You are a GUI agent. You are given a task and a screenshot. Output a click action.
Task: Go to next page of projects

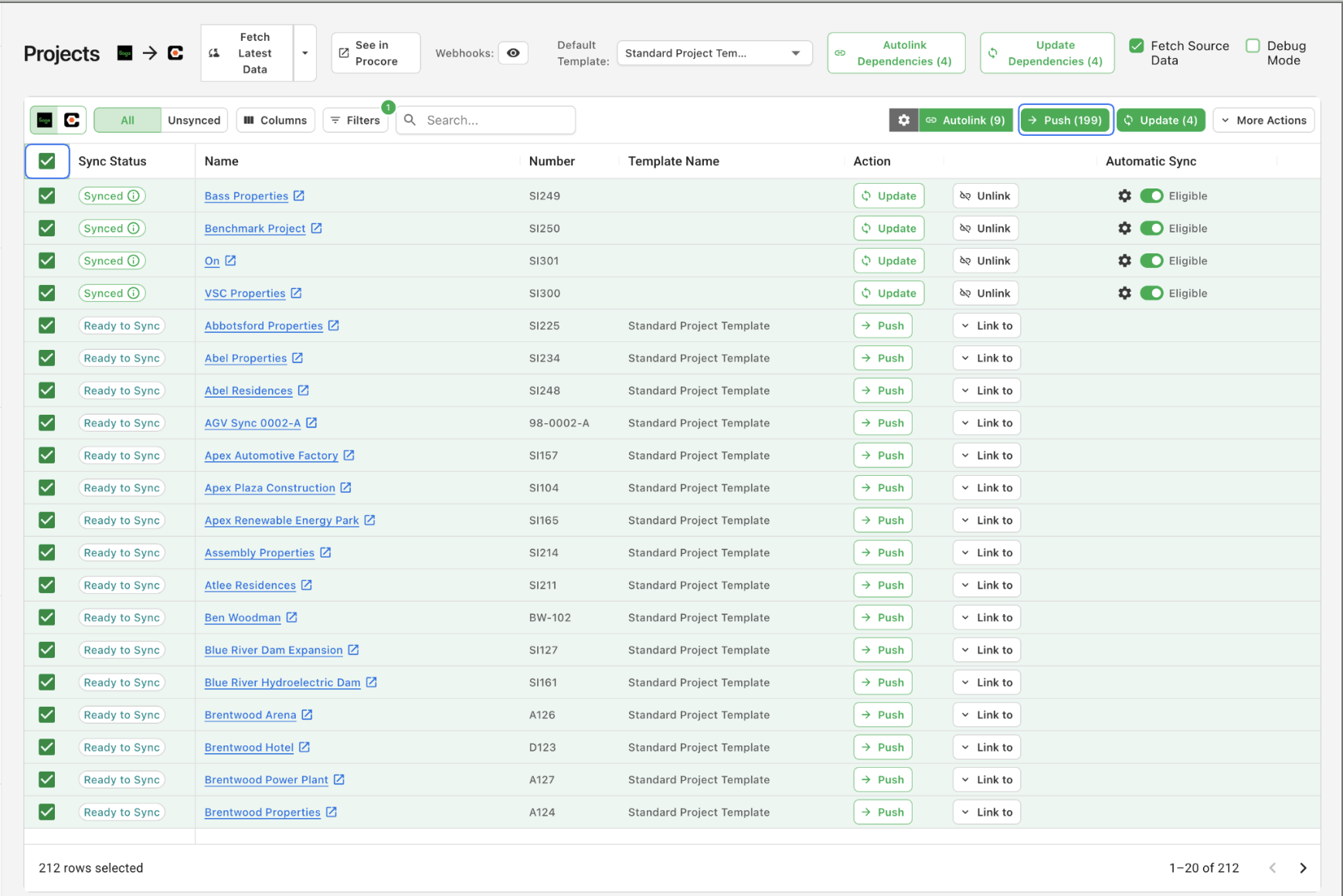(1303, 868)
